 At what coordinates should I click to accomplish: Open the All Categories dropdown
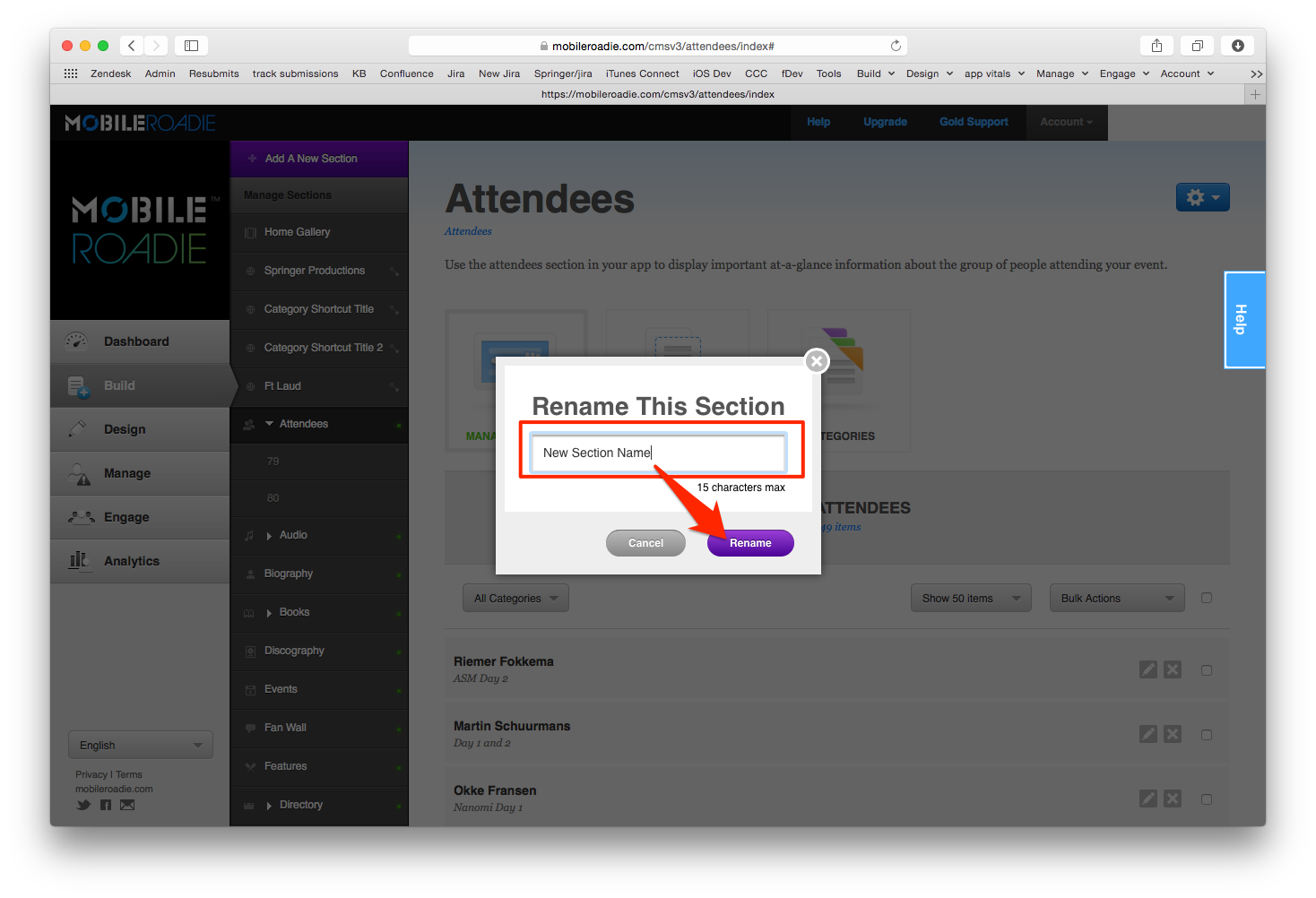coord(515,599)
